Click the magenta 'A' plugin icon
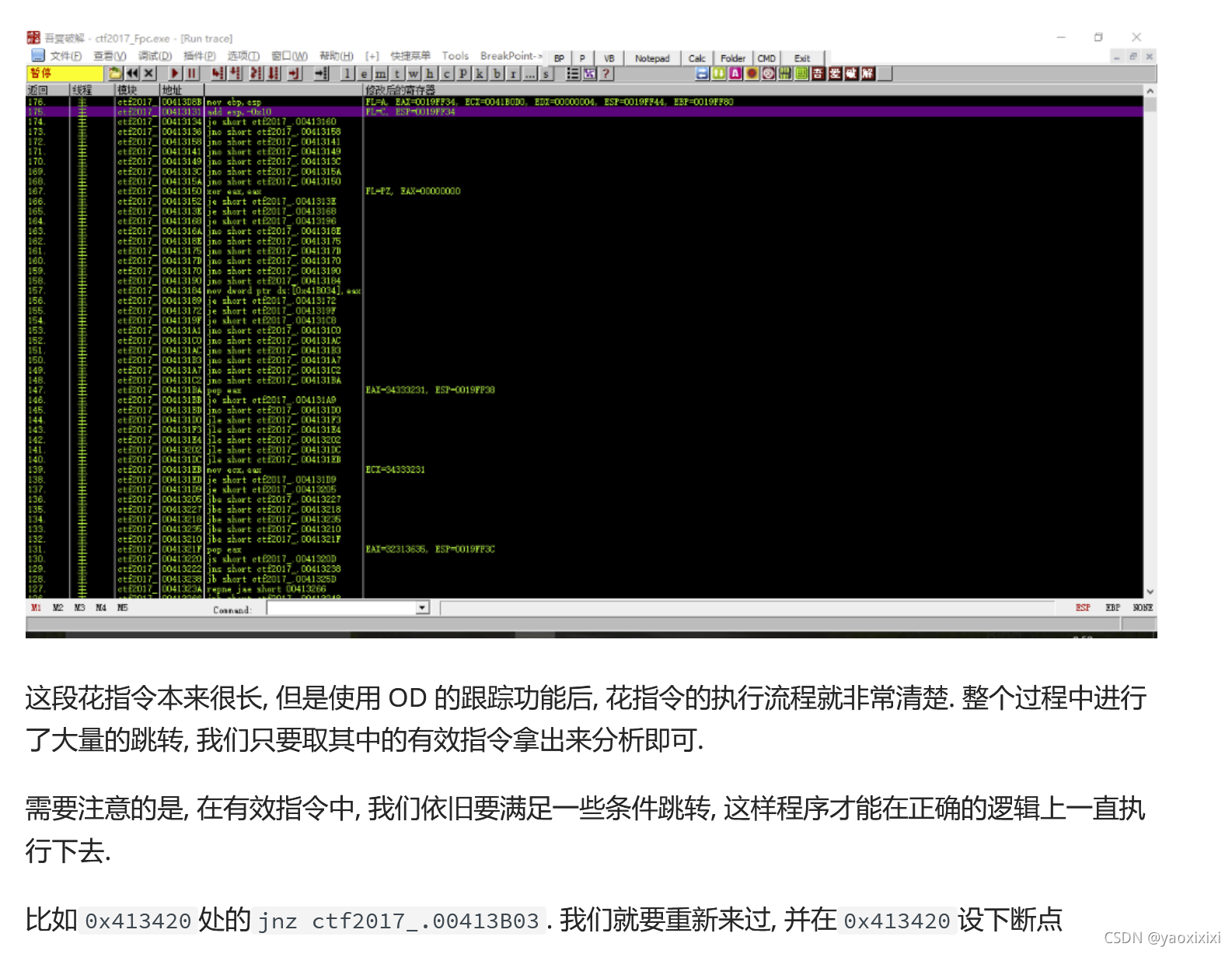1232x954 pixels. [x=735, y=73]
